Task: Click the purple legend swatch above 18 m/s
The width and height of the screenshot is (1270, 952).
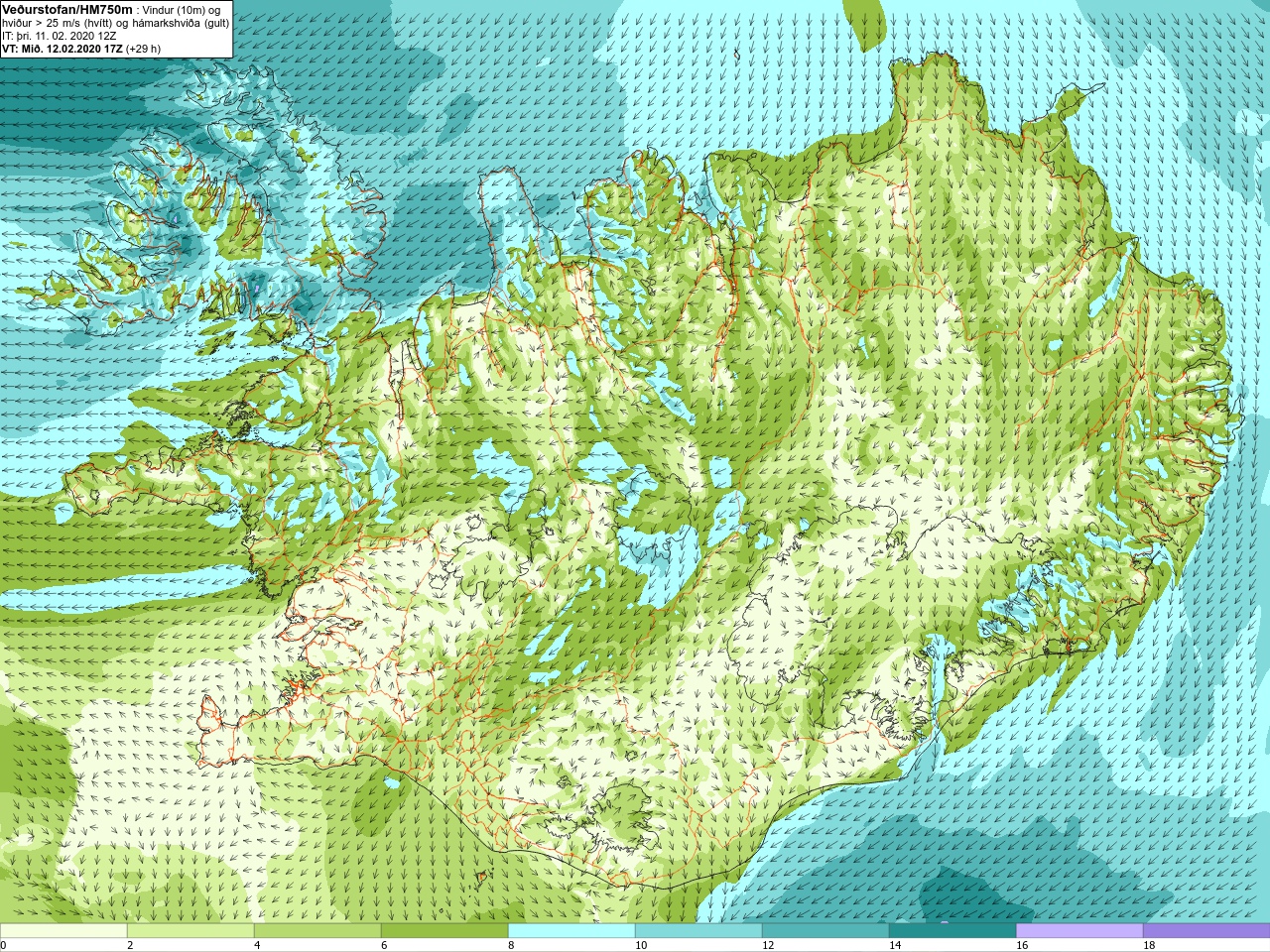Action: pos(1206,931)
